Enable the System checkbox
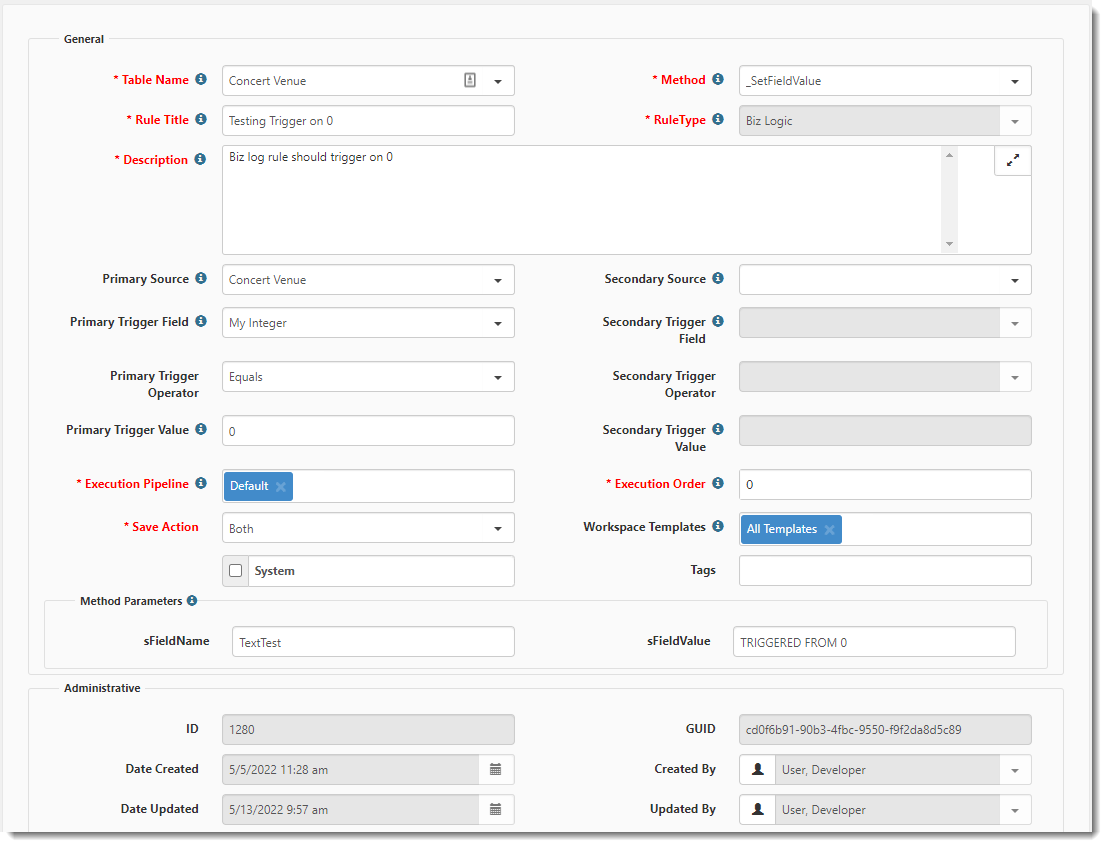This screenshot has width=1107, height=847. pyautogui.click(x=236, y=571)
